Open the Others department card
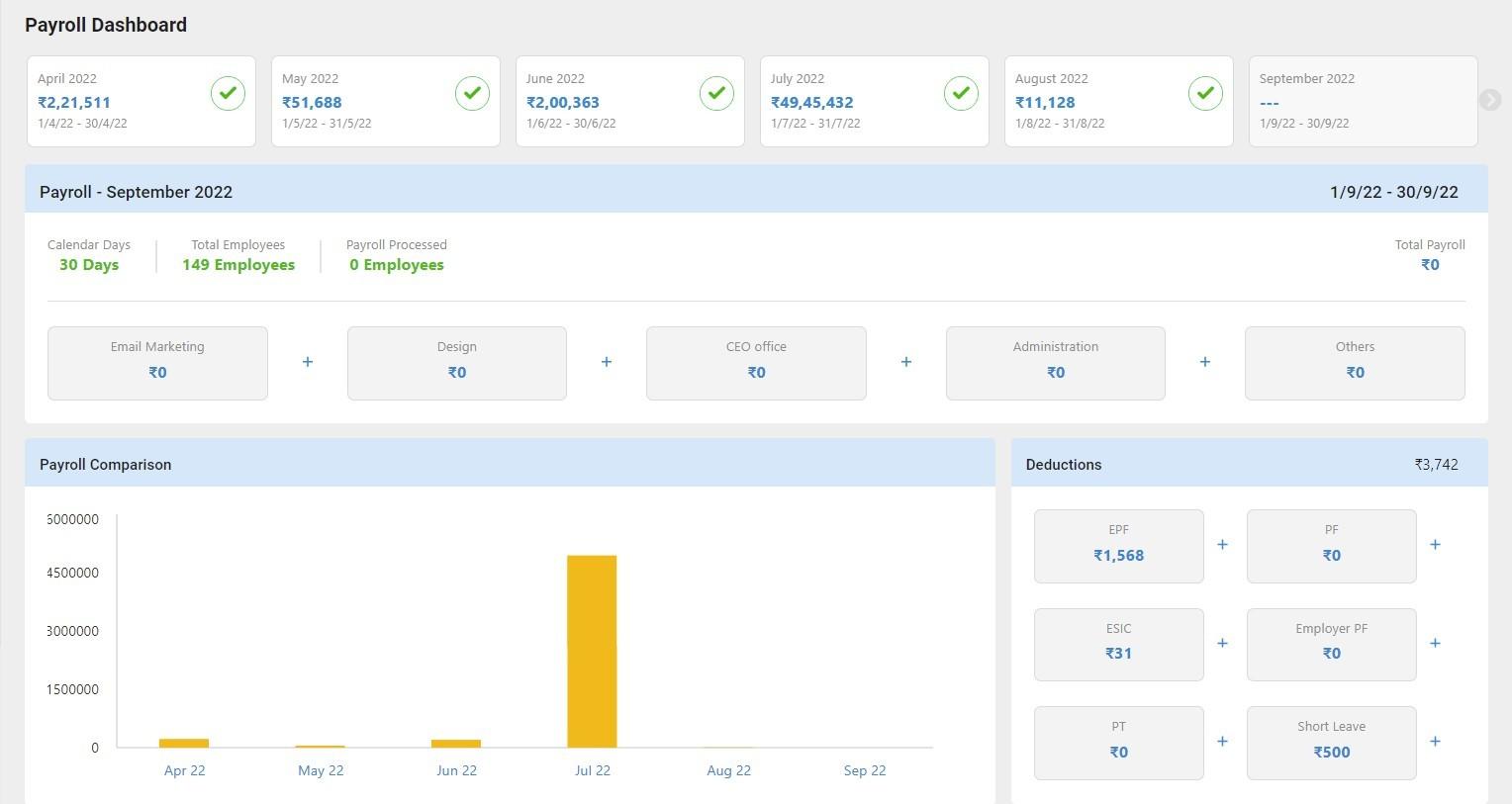Viewport: 1512px width, 804px height. [x=1355, y=363]
